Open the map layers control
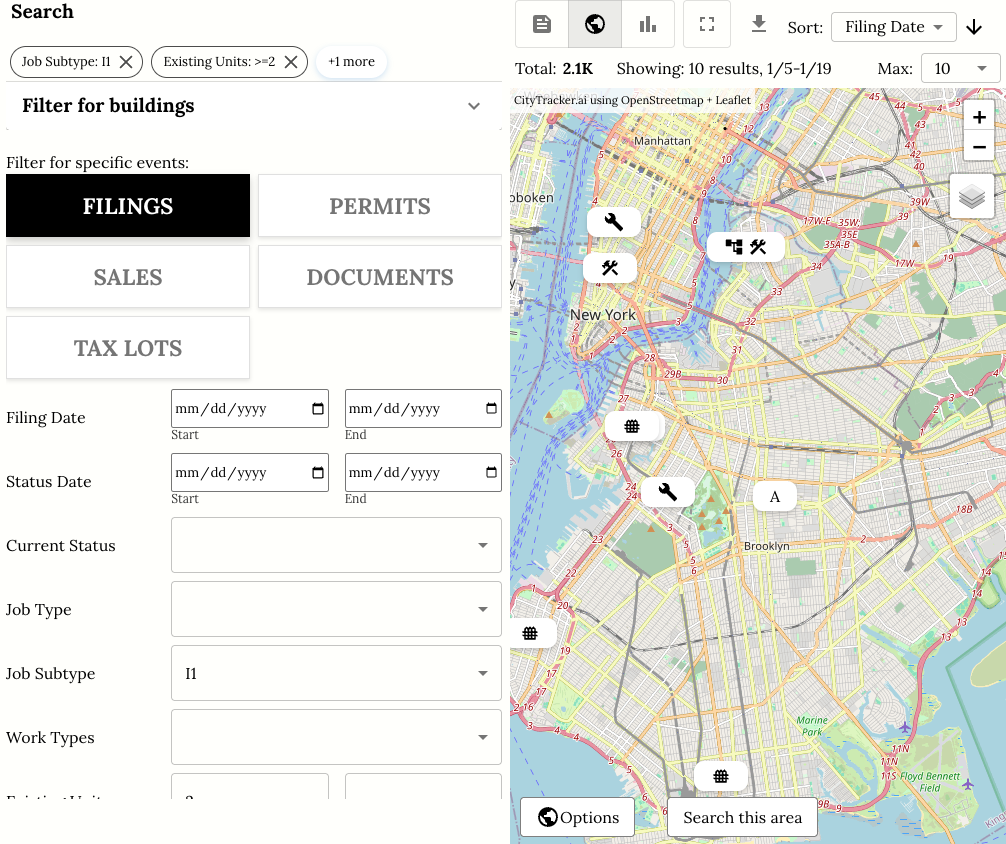 point(972,197)
